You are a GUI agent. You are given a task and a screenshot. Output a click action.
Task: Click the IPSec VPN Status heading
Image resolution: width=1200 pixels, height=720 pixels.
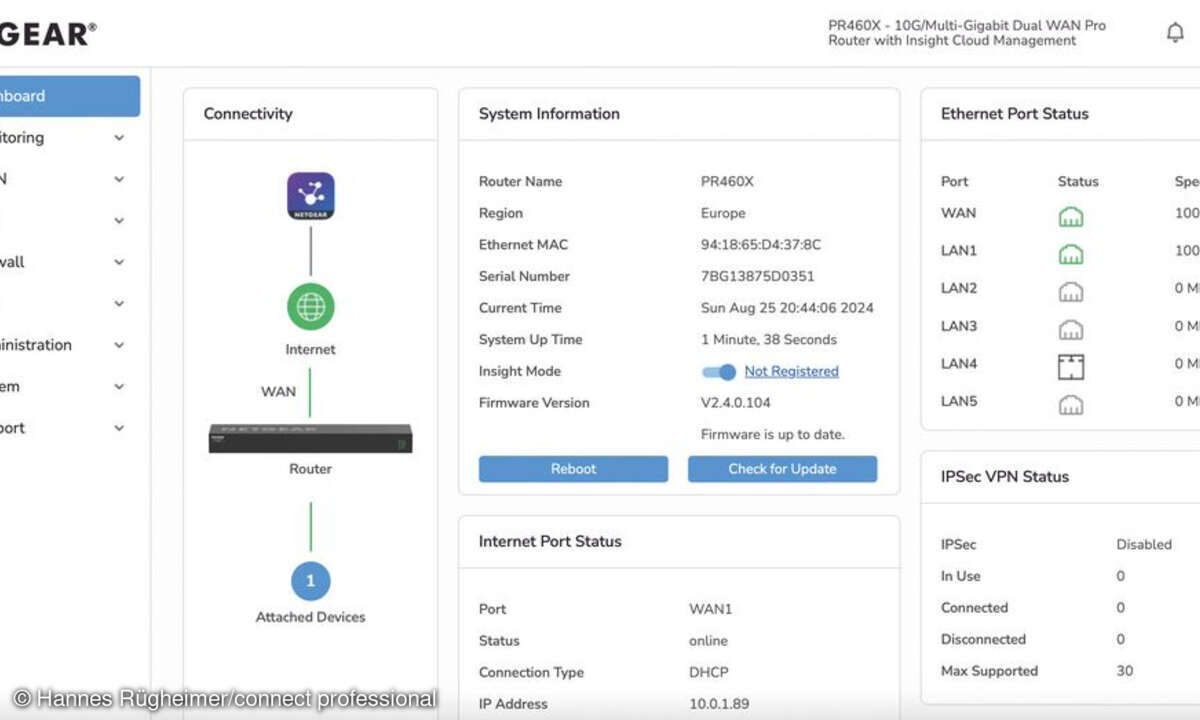pos(1005,477)
